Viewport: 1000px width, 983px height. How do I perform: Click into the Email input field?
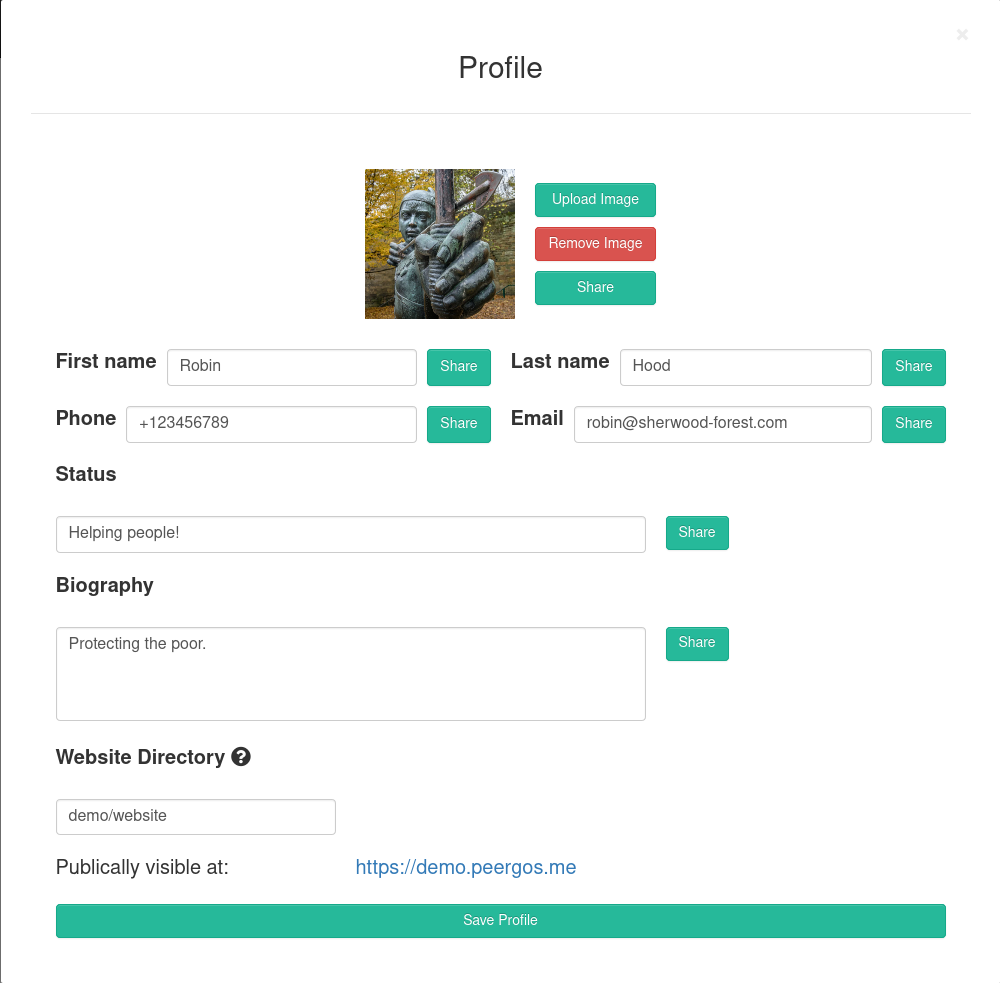[723, 424]
